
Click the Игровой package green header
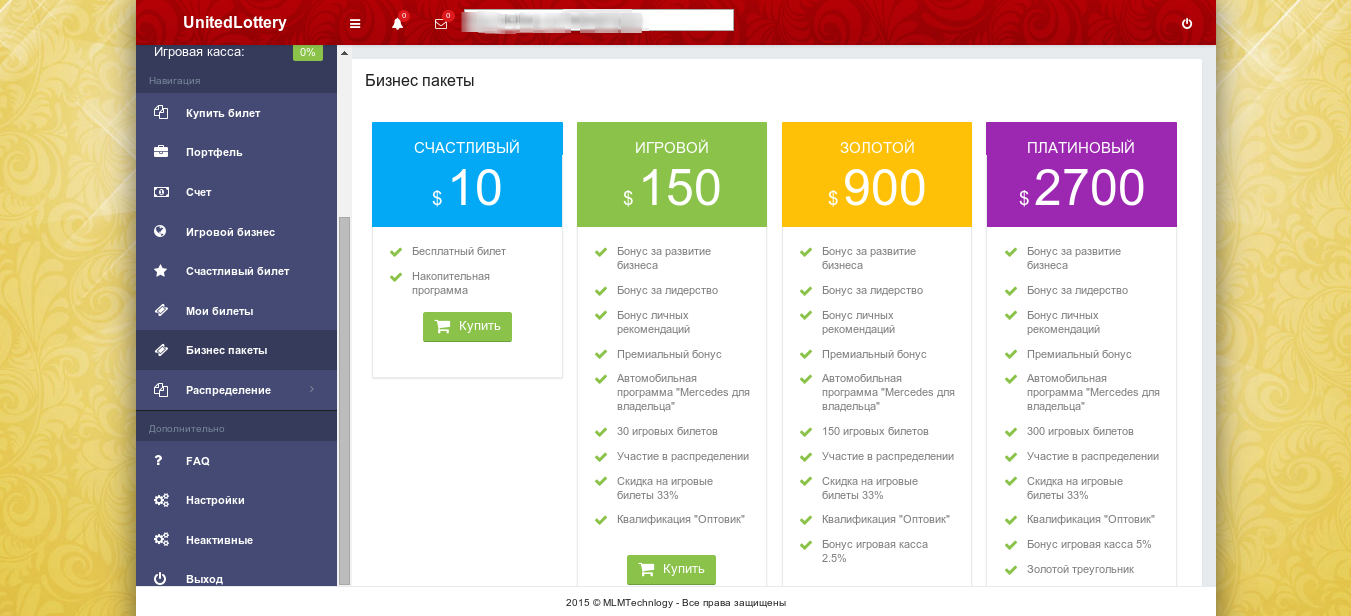672,175
